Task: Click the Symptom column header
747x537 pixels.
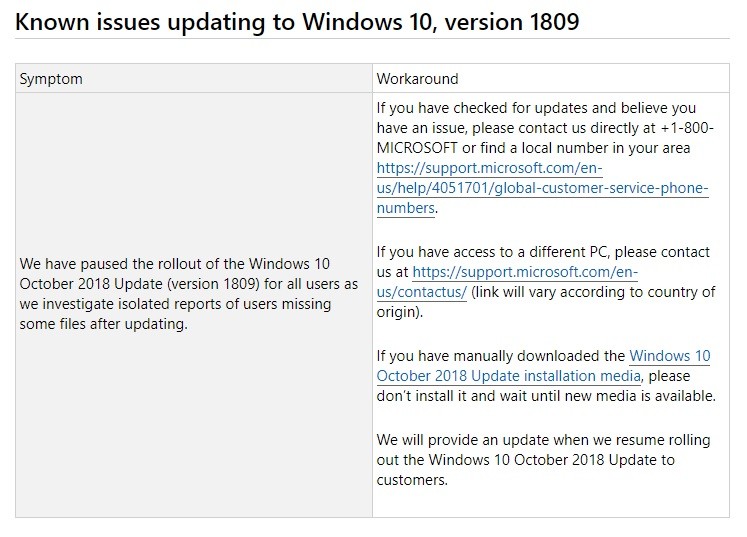Action: tap(51, 78)
